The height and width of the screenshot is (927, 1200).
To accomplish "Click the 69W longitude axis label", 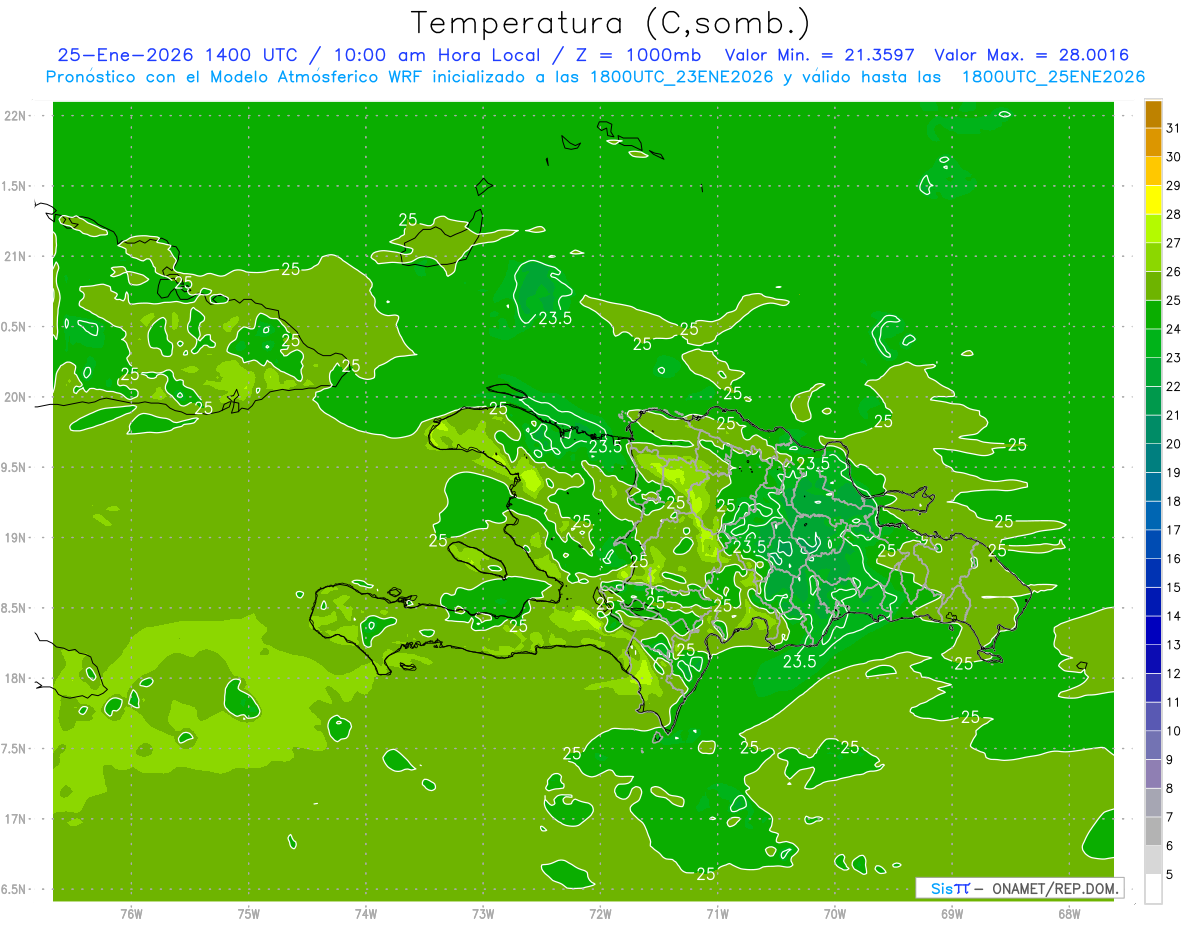I will 951,913.
